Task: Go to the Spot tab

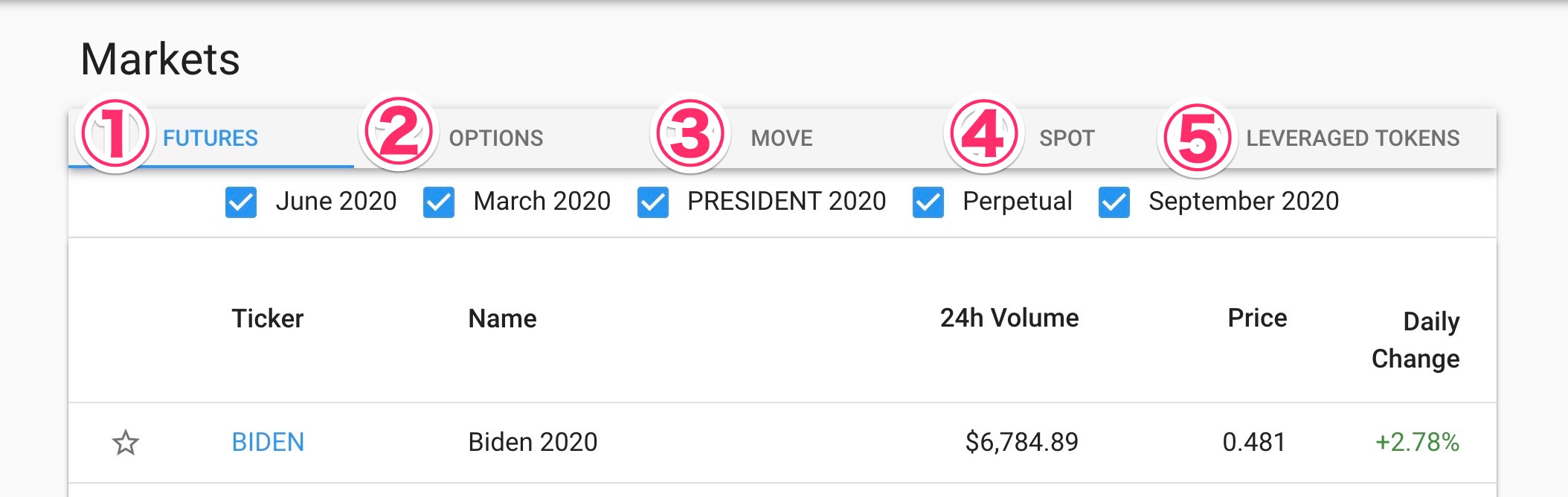Action: coord(1067,138)
